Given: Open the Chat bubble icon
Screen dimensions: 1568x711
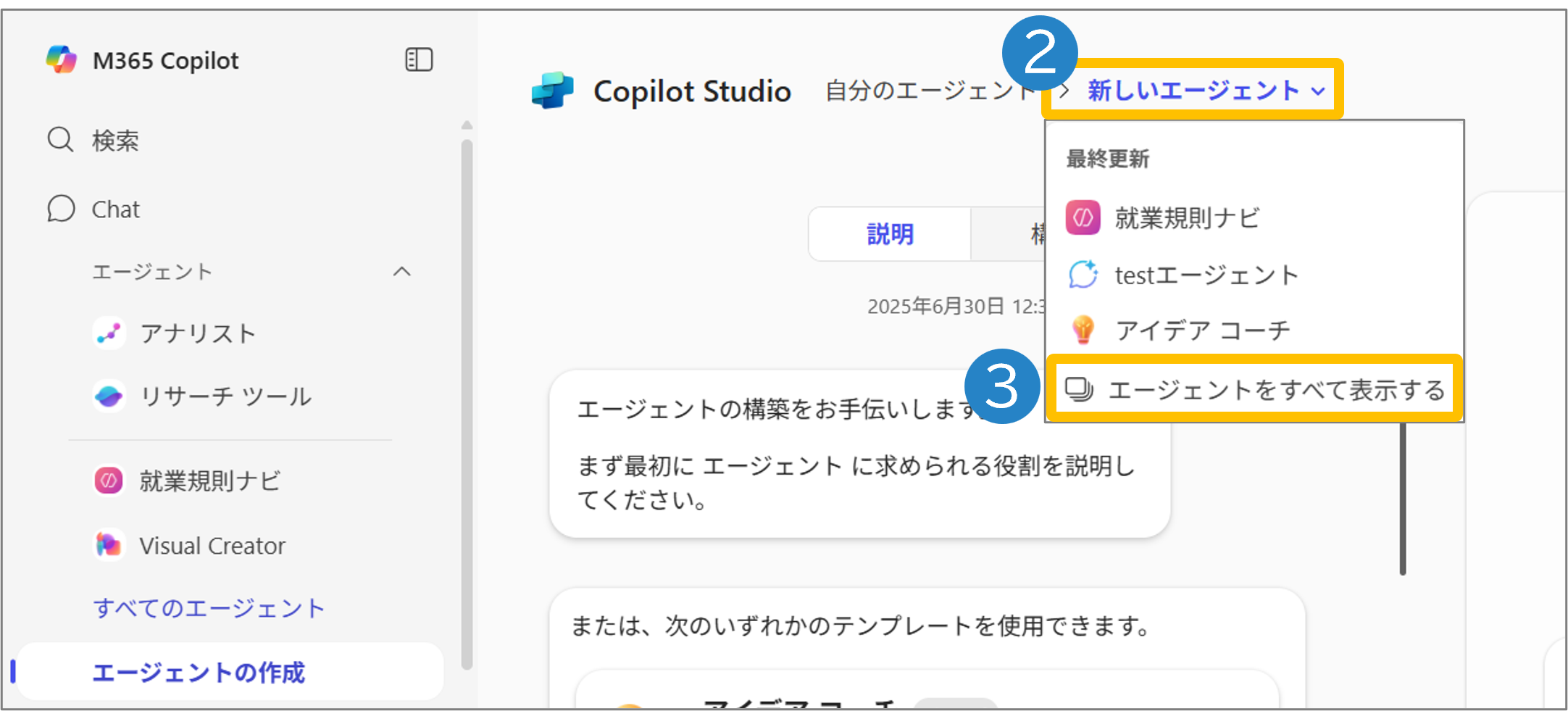Looking at the screenshot, I should pyautogui.click(x=61, y=209).
